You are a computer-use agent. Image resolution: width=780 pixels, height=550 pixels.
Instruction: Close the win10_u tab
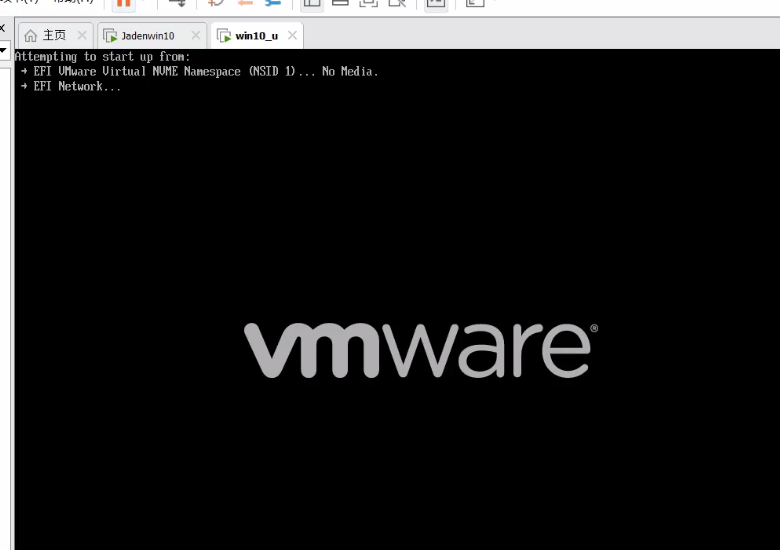[x=292, y=35]
